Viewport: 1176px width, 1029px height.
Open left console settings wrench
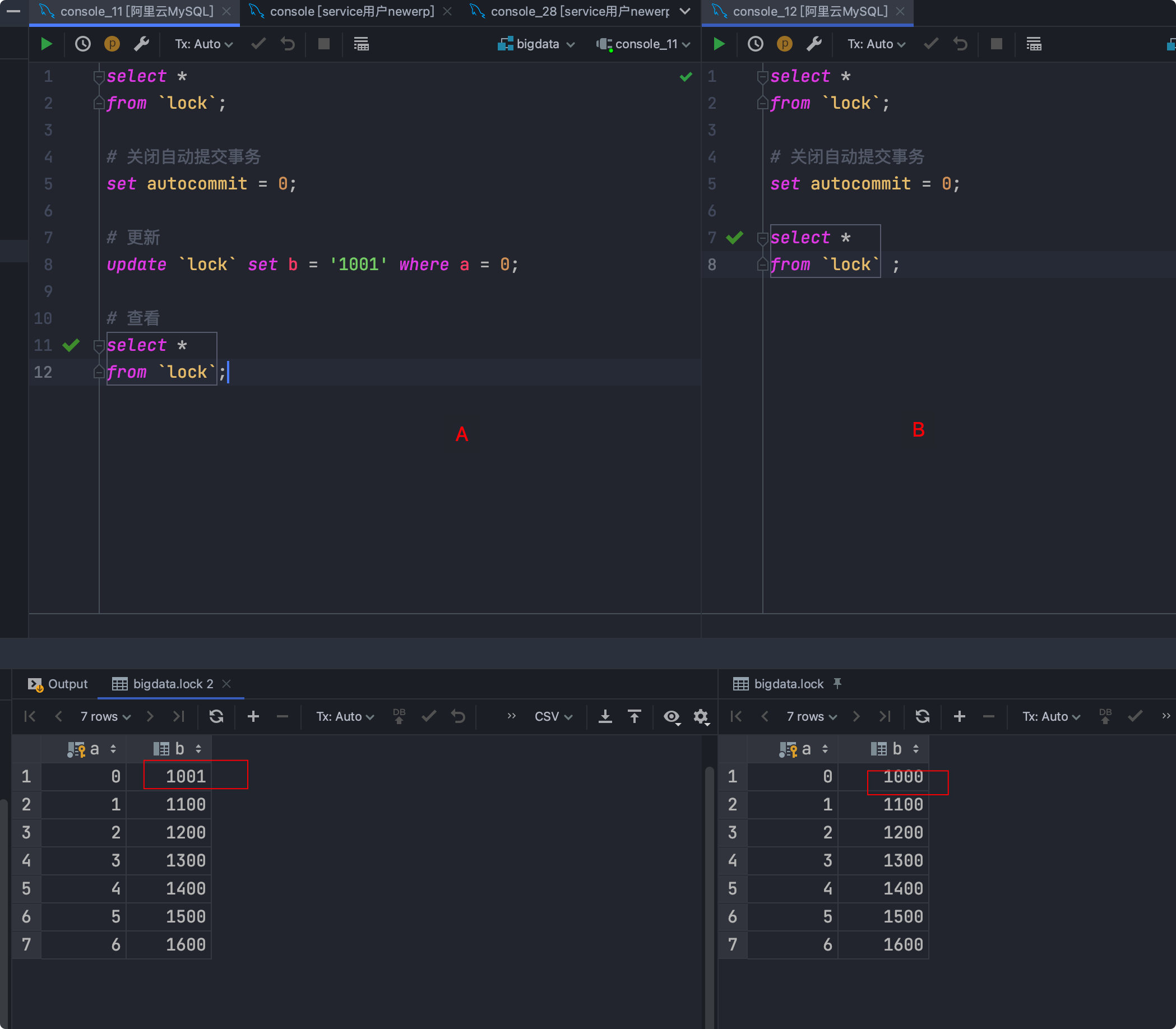click(141, 44)
